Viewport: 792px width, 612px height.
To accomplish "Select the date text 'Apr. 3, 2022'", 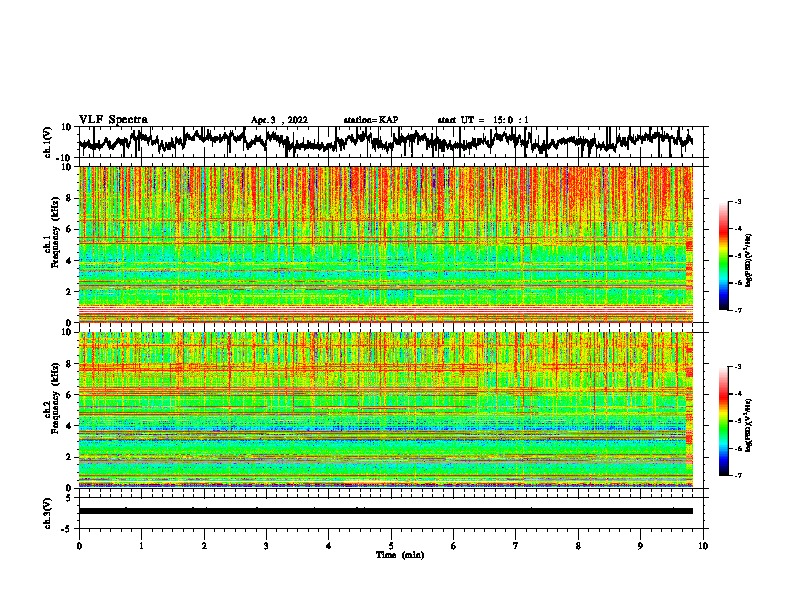I will (x=279, y=120).
